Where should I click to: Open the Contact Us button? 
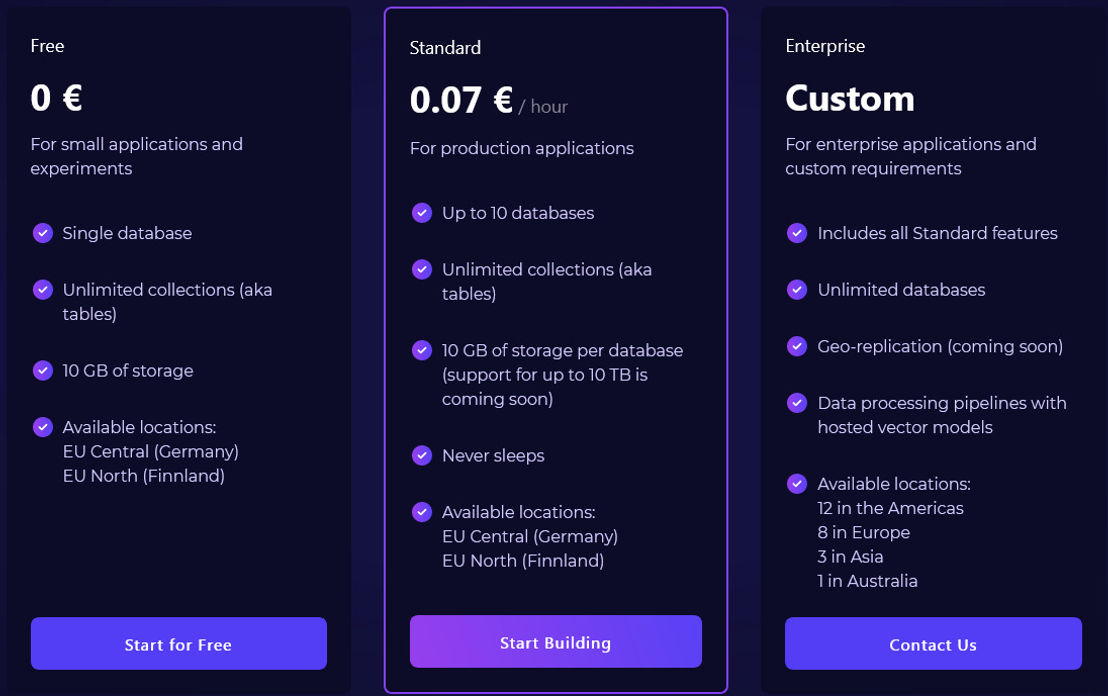(x=933, y=644)
